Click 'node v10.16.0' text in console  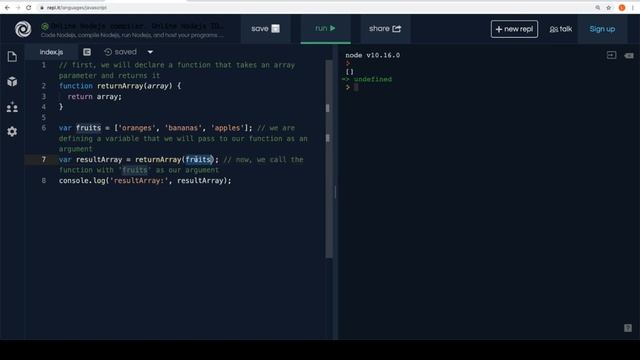coord(373,55)
